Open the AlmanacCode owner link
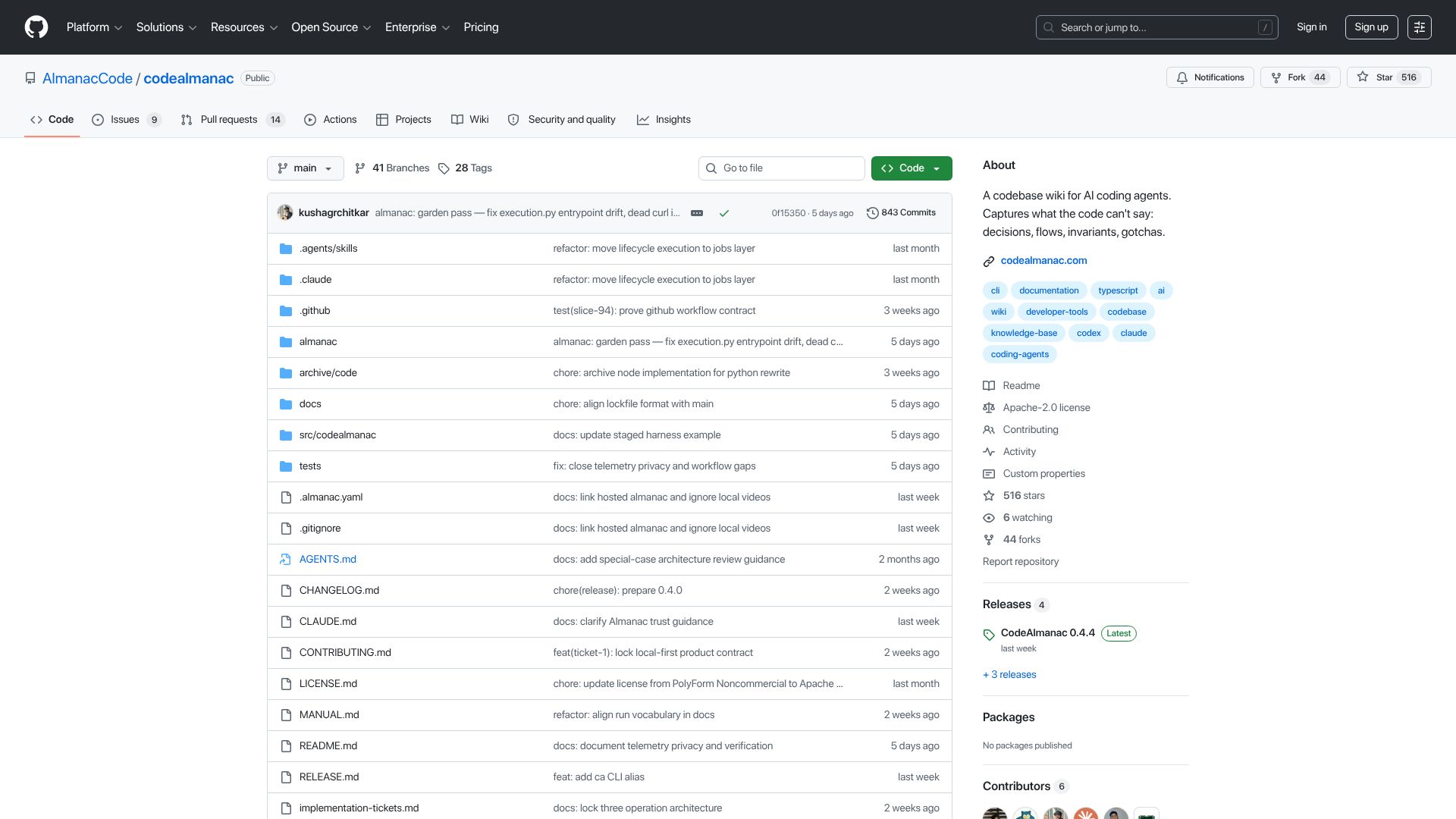Image resolution: width=1456 pixels, height=819 pixels. (87, 79)
